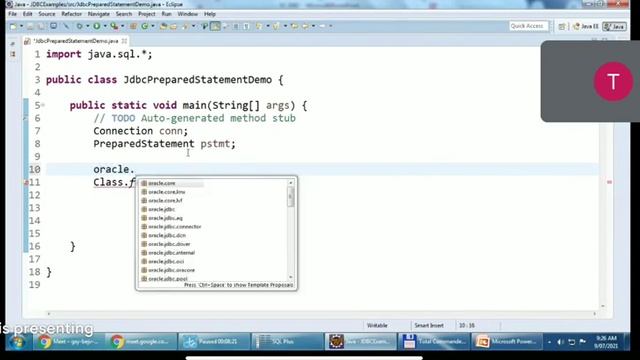Click the volume icon in the system tray

560,342
